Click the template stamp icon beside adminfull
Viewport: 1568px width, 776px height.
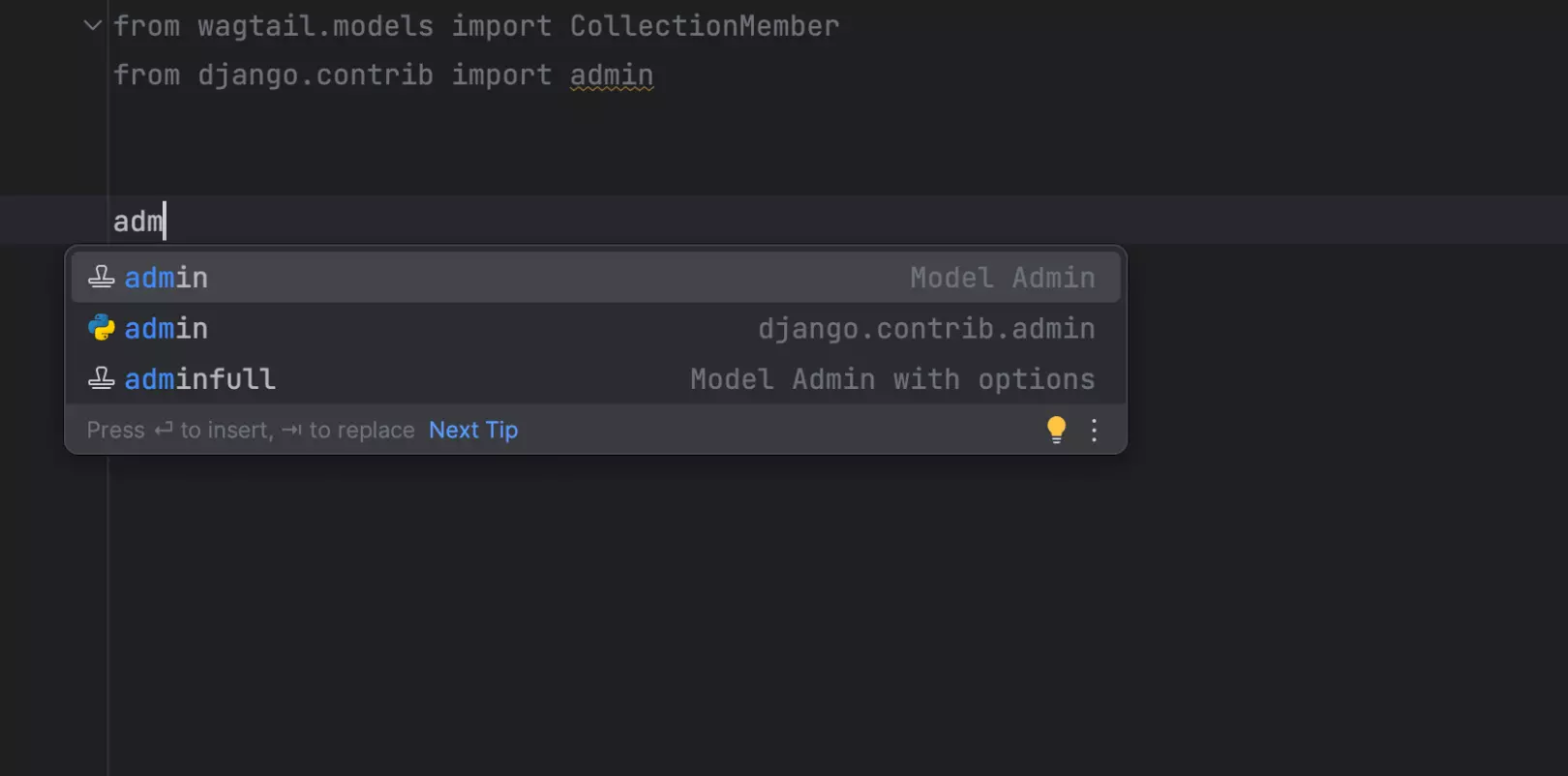tap(102, 378)
